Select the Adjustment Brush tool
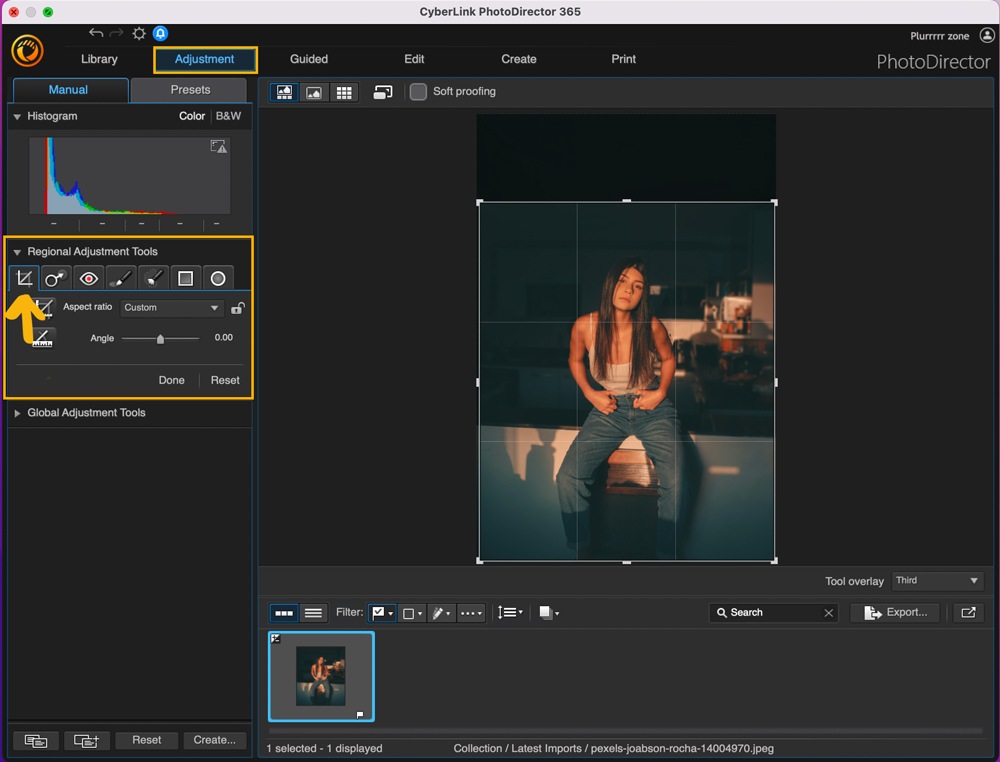Image resolution: width=1000 pixels, height=762 pixels. [x=121, y=279]
